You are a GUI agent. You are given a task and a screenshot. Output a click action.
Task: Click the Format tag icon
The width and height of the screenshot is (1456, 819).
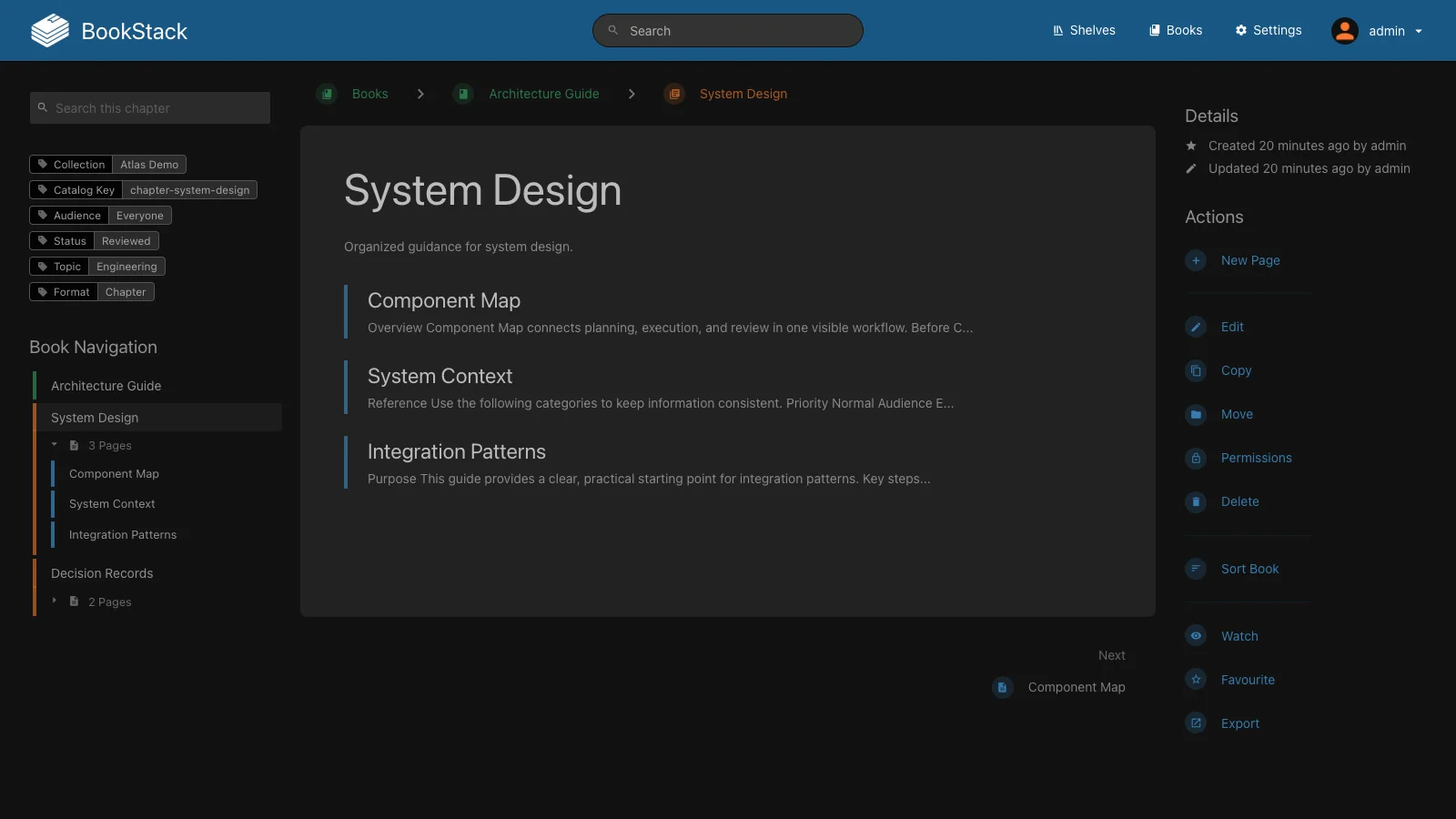(42, 292)
